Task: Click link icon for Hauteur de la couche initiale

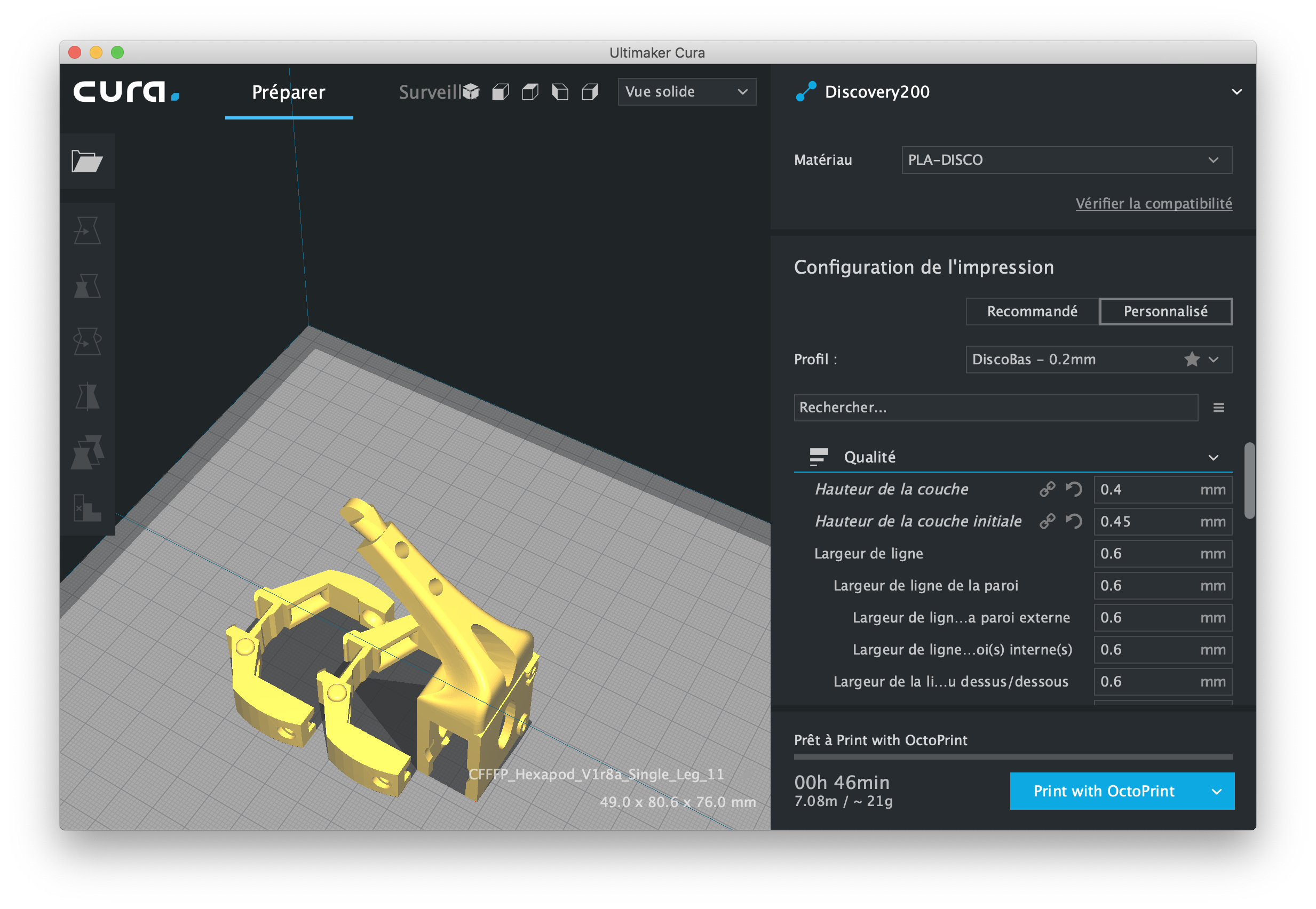Action: coord(1047,521)
